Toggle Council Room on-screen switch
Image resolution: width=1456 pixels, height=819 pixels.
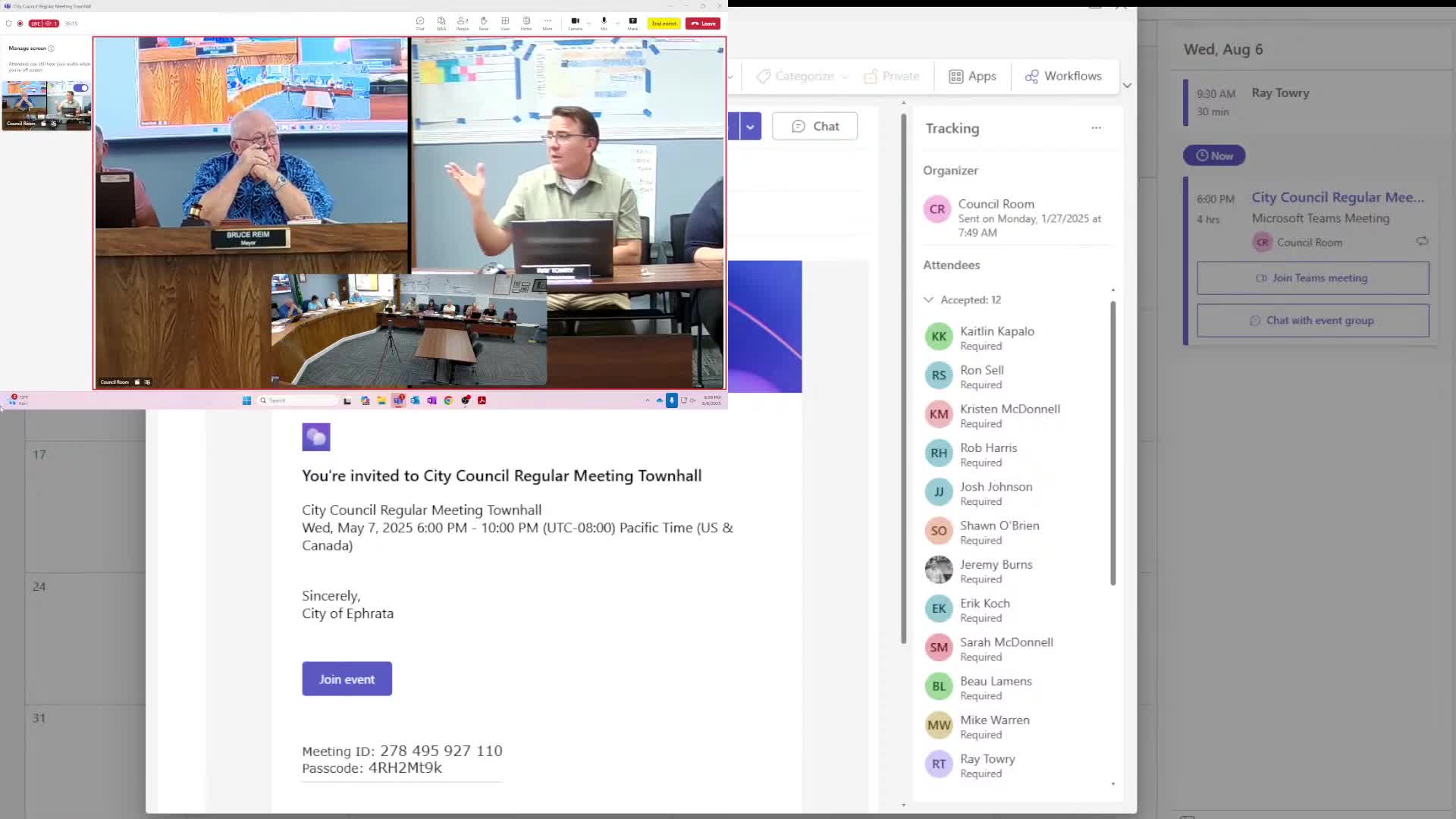[80, 88]
